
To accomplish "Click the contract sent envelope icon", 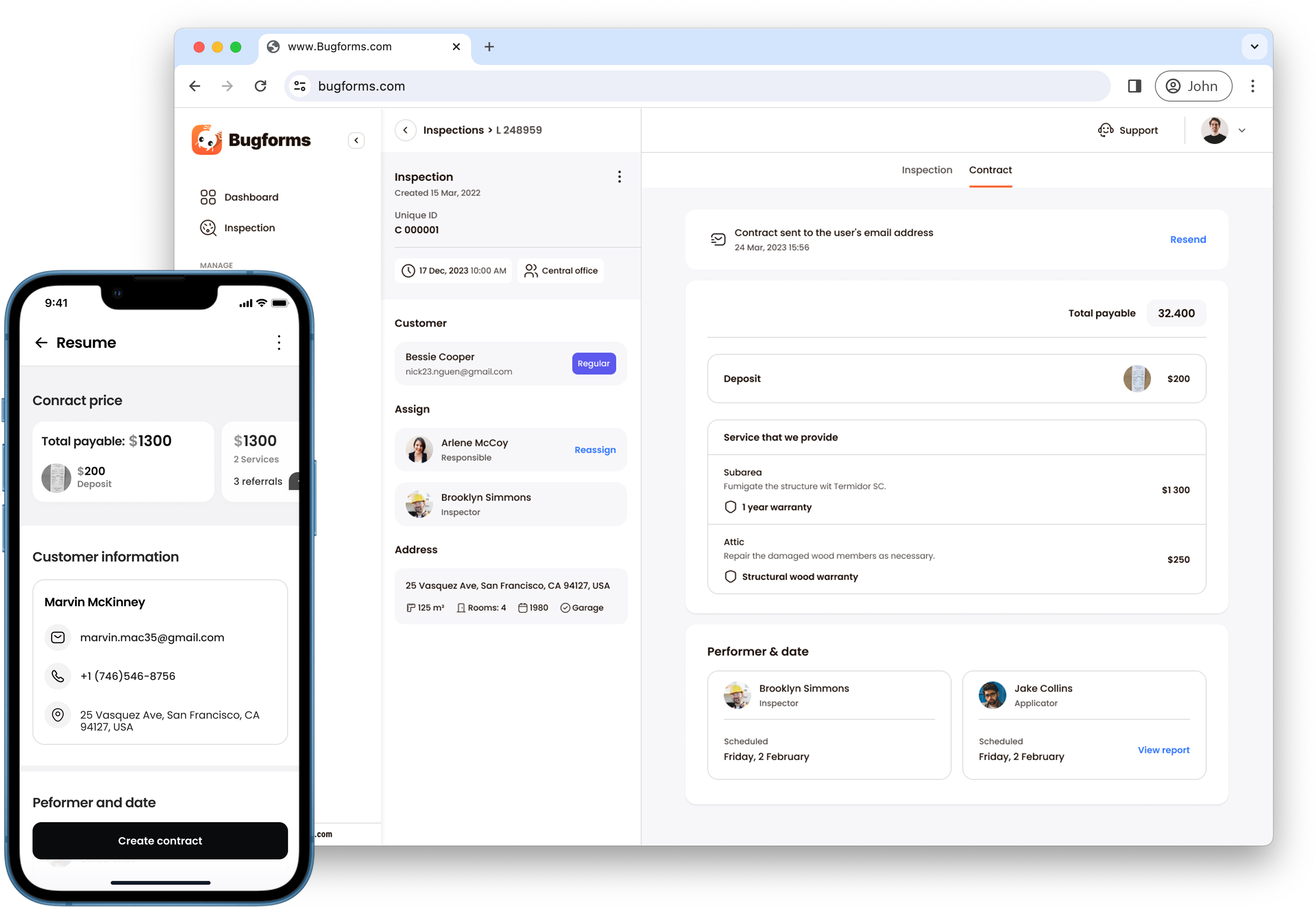I will click(718, 239).
